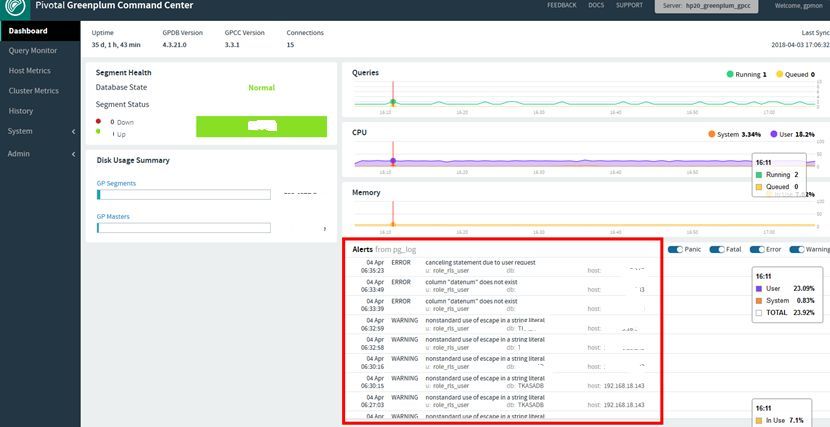Click the GP Masters usage bar
The width and height of the screenshot is (830, 427).
click(x=184, y=228)
